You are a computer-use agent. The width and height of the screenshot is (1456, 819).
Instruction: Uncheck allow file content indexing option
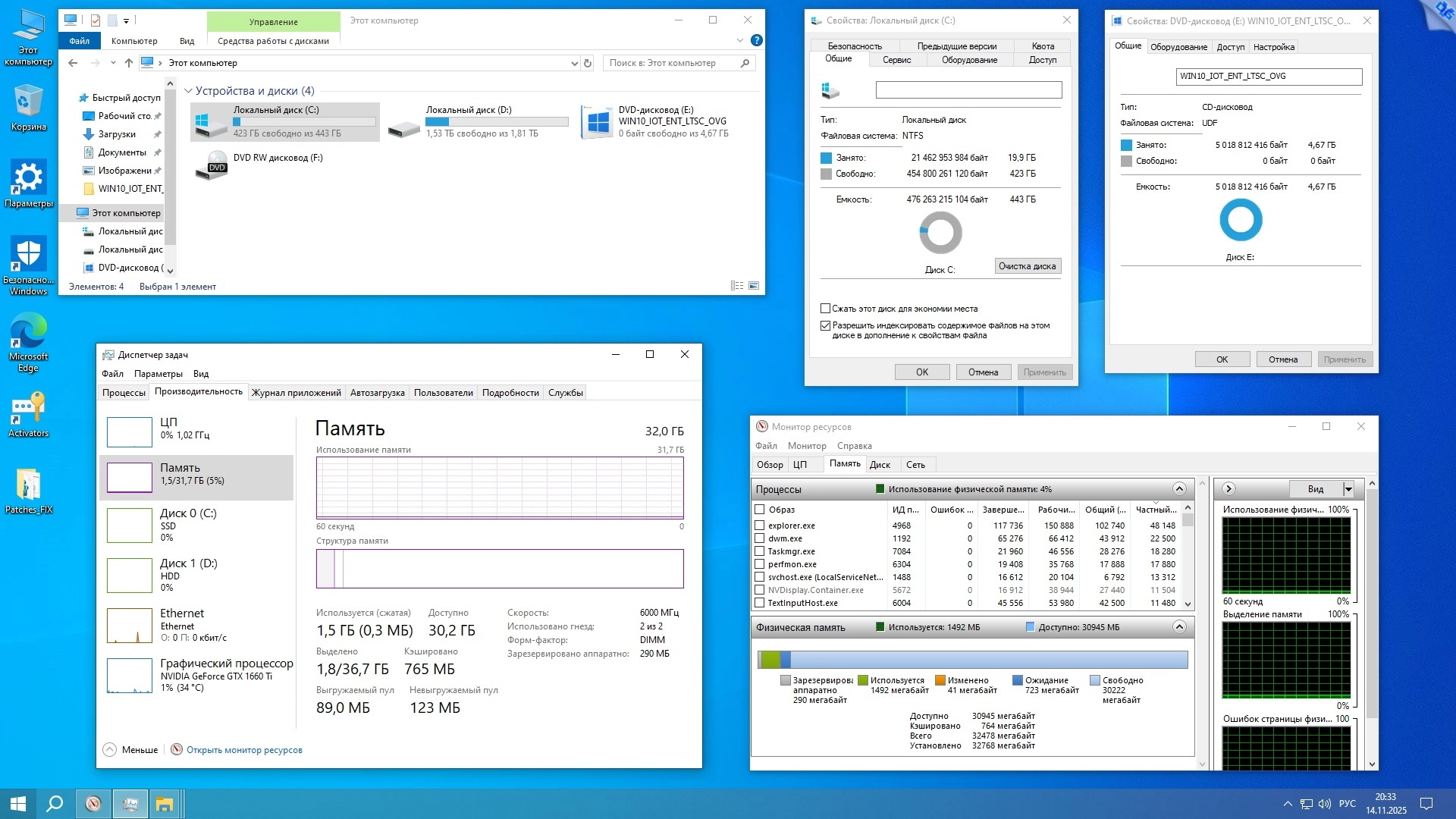tap(825, 325)
